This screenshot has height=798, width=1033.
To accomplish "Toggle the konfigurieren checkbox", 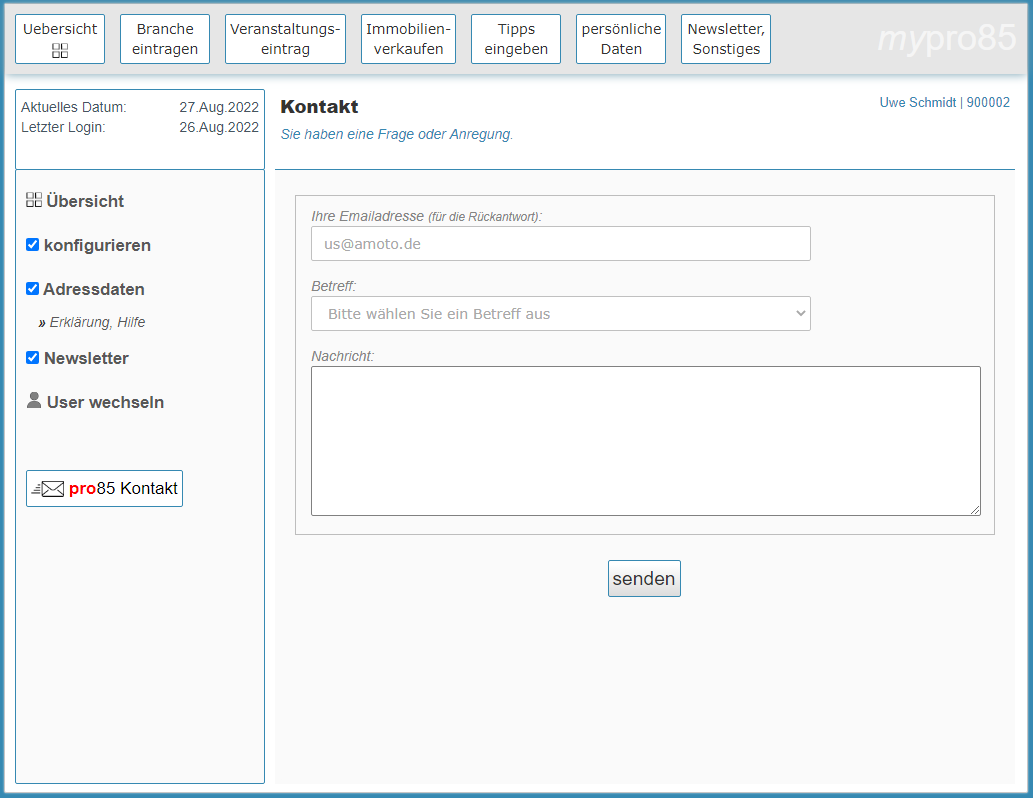I will pyautogui.click(x=33, y=245).
